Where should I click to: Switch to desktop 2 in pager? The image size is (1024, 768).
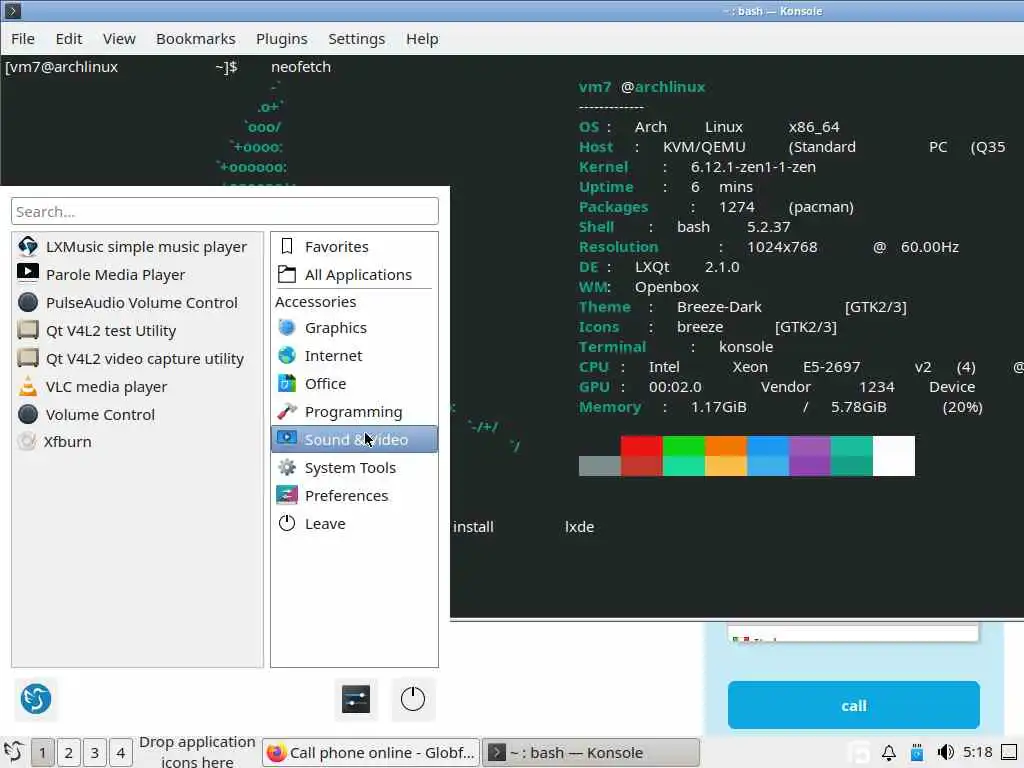69,753
